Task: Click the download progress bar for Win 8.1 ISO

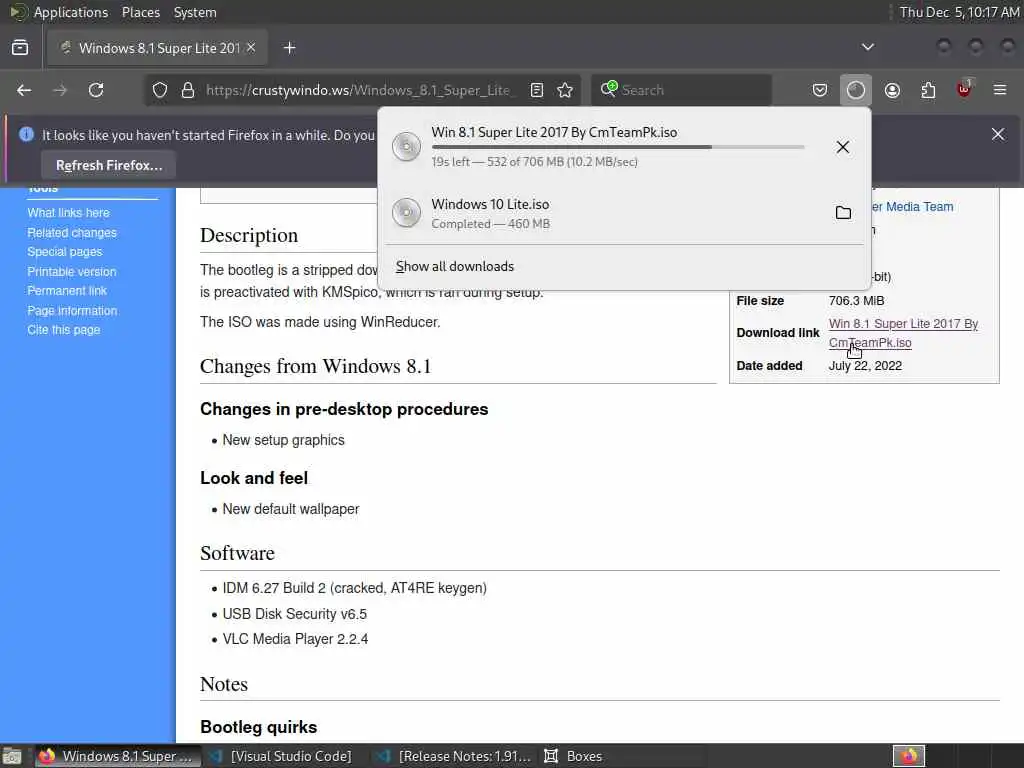Action: pyautogui.click(x=618, y=148)
